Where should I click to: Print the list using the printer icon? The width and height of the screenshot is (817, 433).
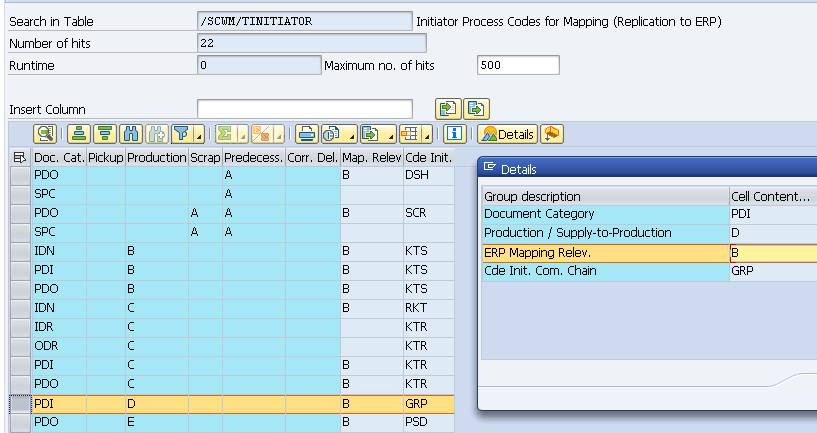(x=306, y=134)
